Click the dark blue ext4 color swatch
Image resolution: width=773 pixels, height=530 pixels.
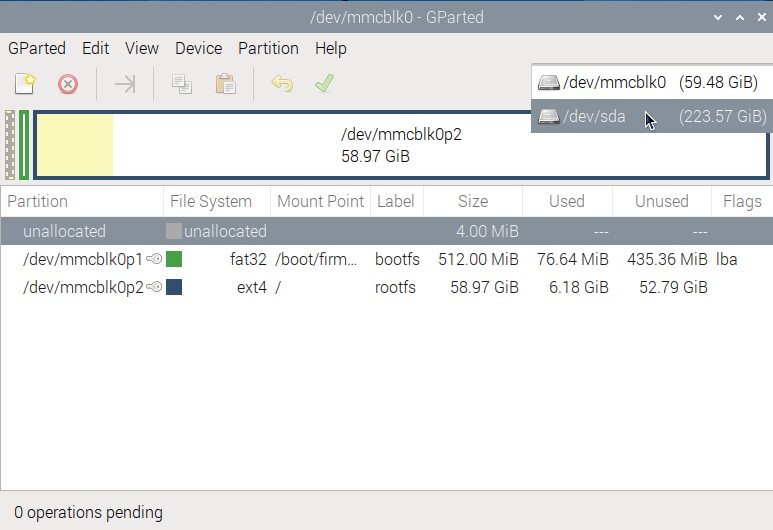[x=174, y=287]
